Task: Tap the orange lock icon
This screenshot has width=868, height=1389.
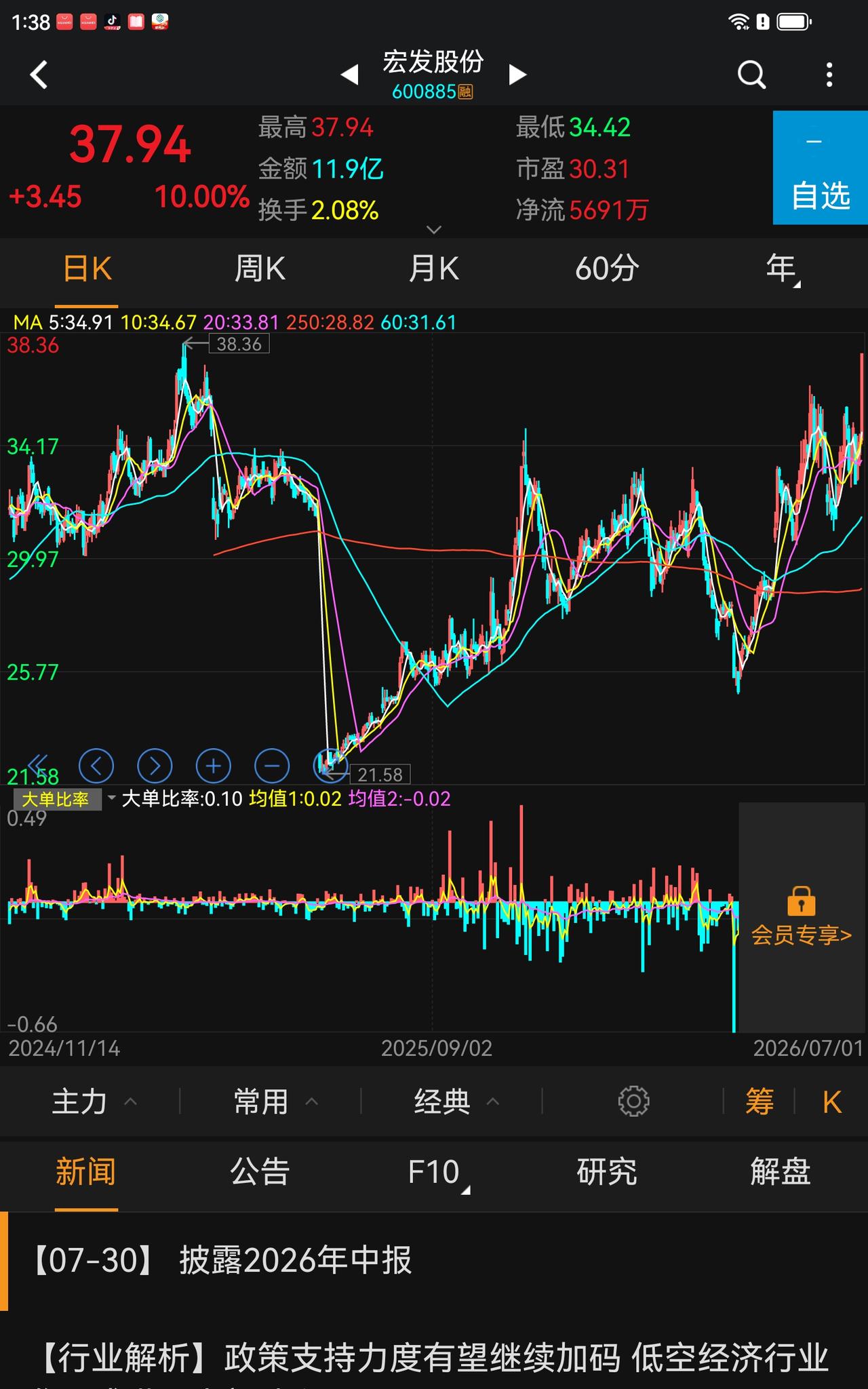Action: point(801,901)
